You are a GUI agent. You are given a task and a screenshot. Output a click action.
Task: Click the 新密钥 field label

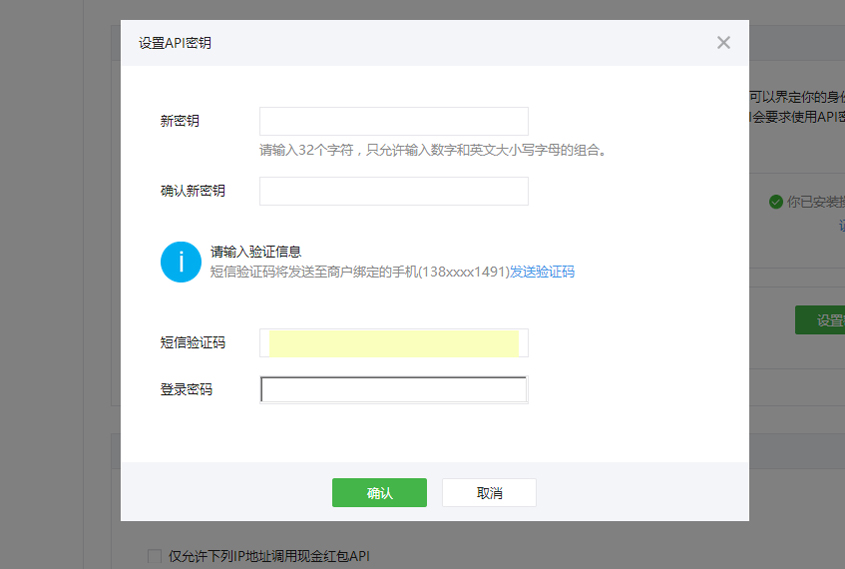click(x=180, y=121)
